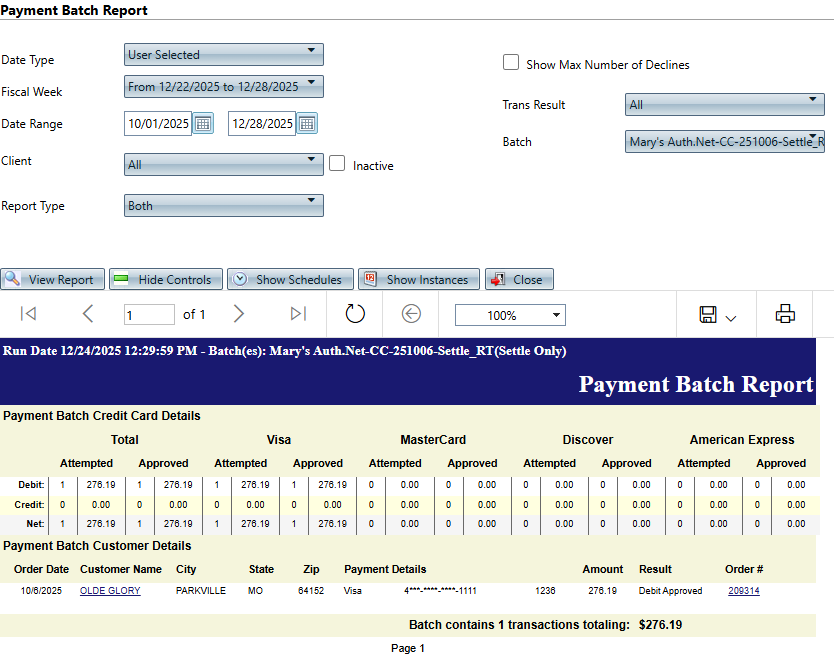
Task: Open calendar picker for start date
Action: pos(203,124)
